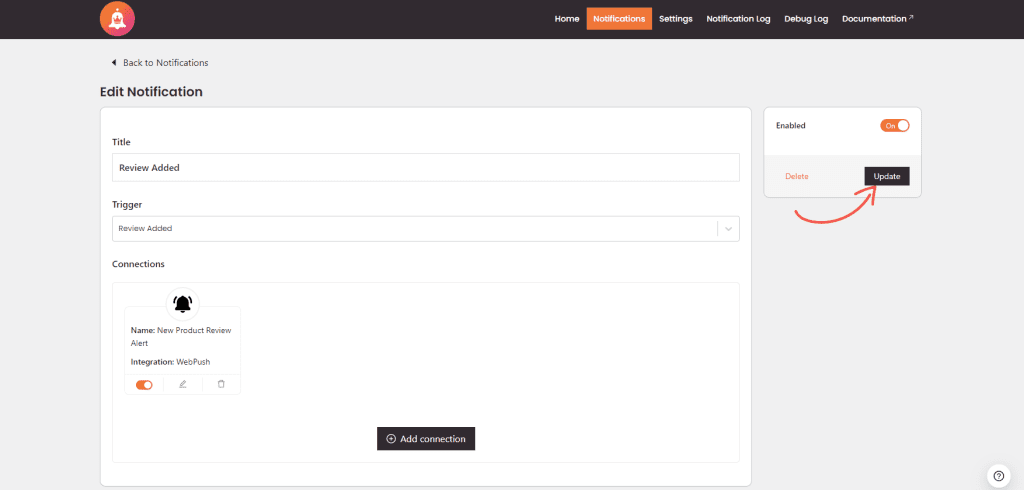Click the Enabled label
Viewport: 1024px width, 490px height.
click(x=790, y=125)
